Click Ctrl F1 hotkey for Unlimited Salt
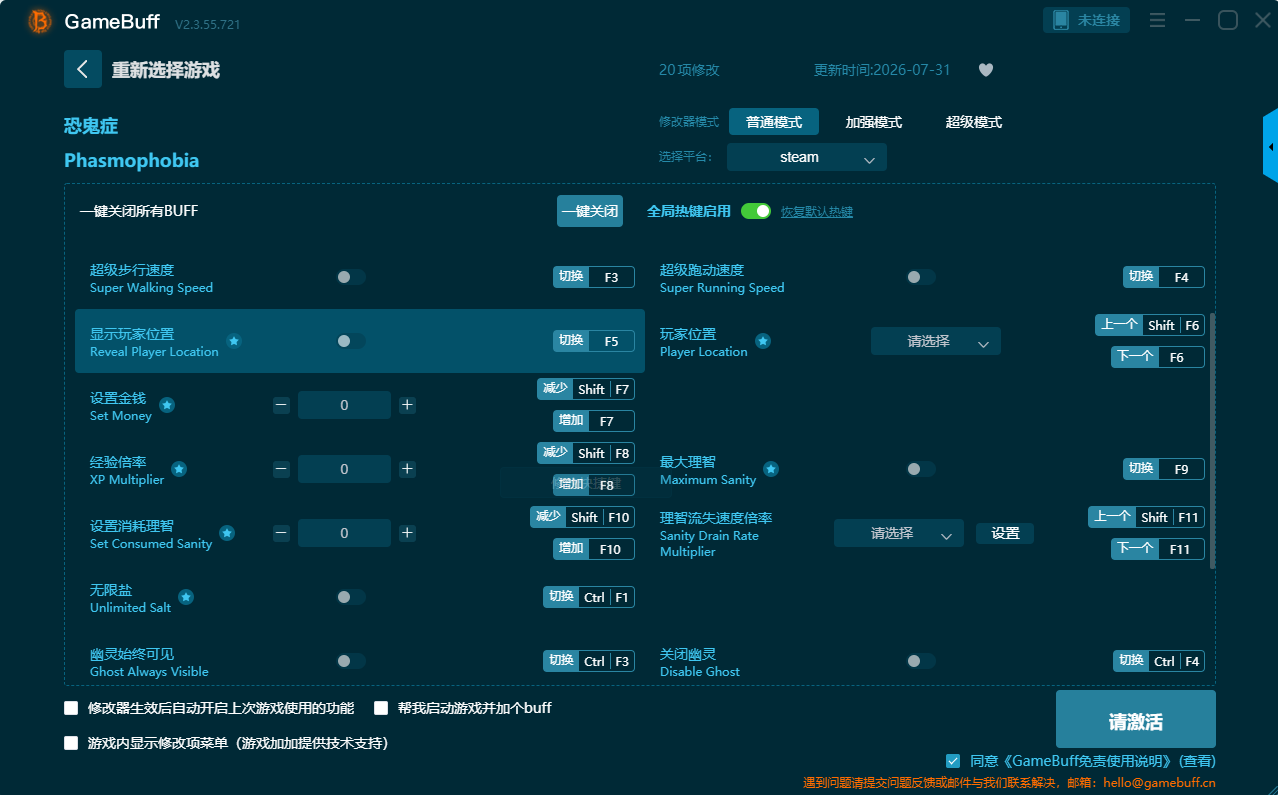Screen dimensions: 1278x795 (589, 597)
